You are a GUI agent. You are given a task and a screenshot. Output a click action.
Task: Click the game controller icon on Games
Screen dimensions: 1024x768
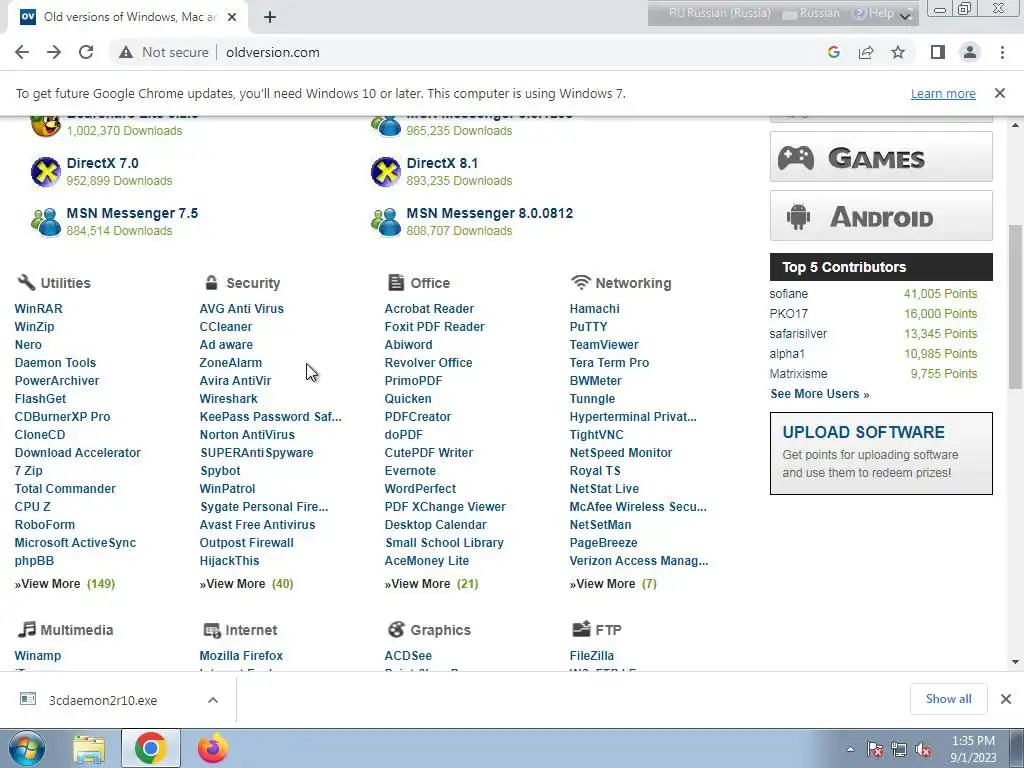[x=796, y=157]
